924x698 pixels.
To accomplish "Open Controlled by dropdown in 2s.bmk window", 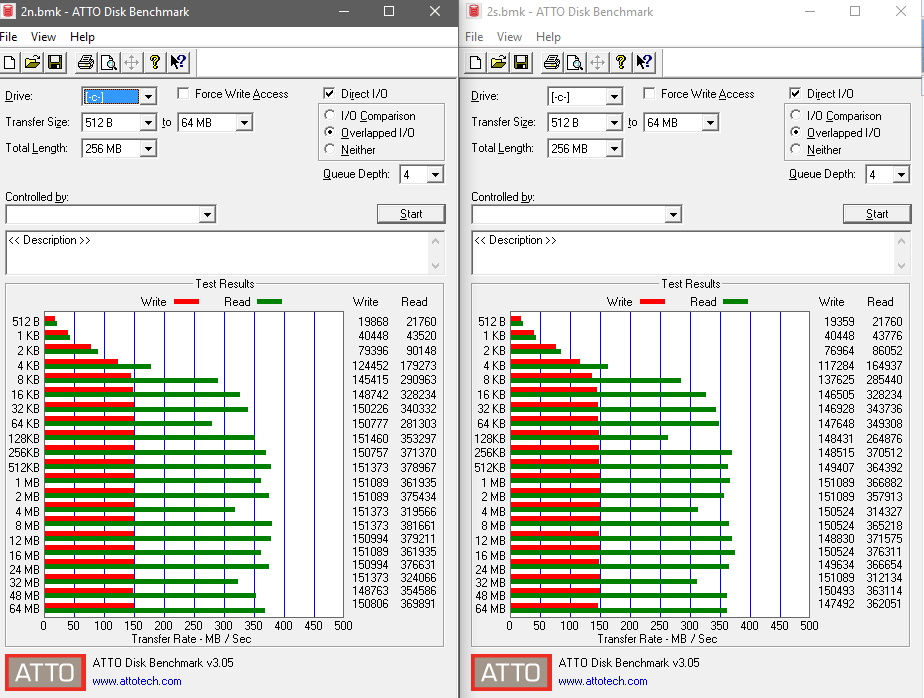I will click(673, 215).
